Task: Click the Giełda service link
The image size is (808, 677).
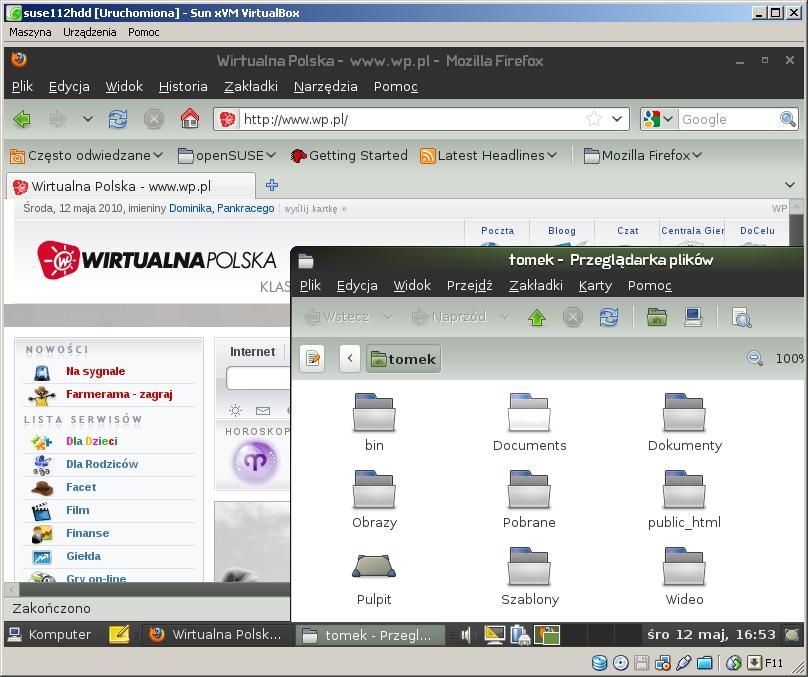Action: pos(83,556)
